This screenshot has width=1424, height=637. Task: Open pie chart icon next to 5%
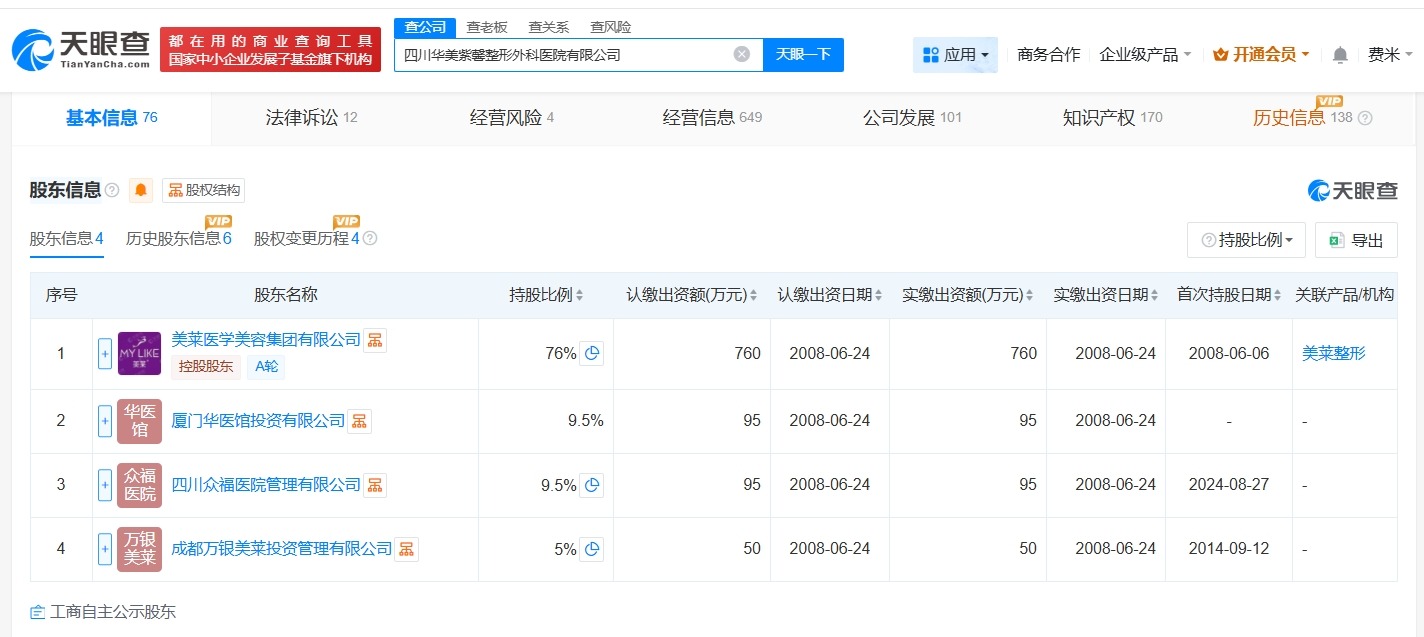tap(592, 549)
